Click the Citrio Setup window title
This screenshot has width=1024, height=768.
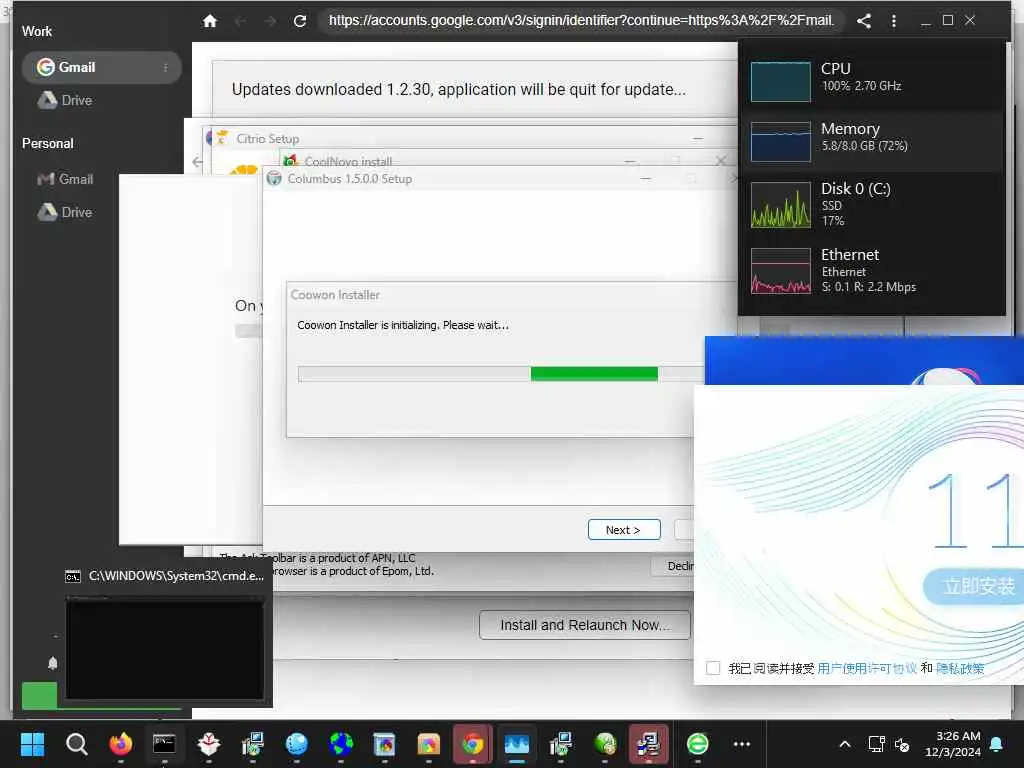268,138
